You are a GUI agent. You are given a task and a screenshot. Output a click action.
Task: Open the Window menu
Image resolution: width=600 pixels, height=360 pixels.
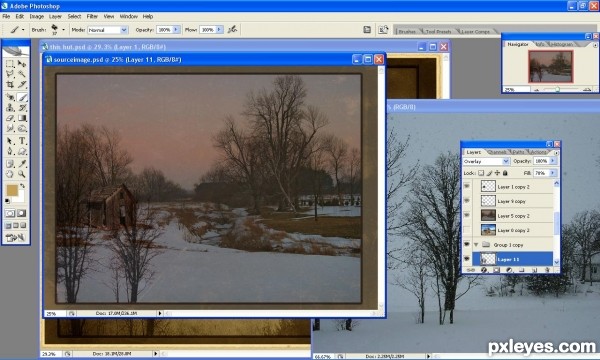129,16
